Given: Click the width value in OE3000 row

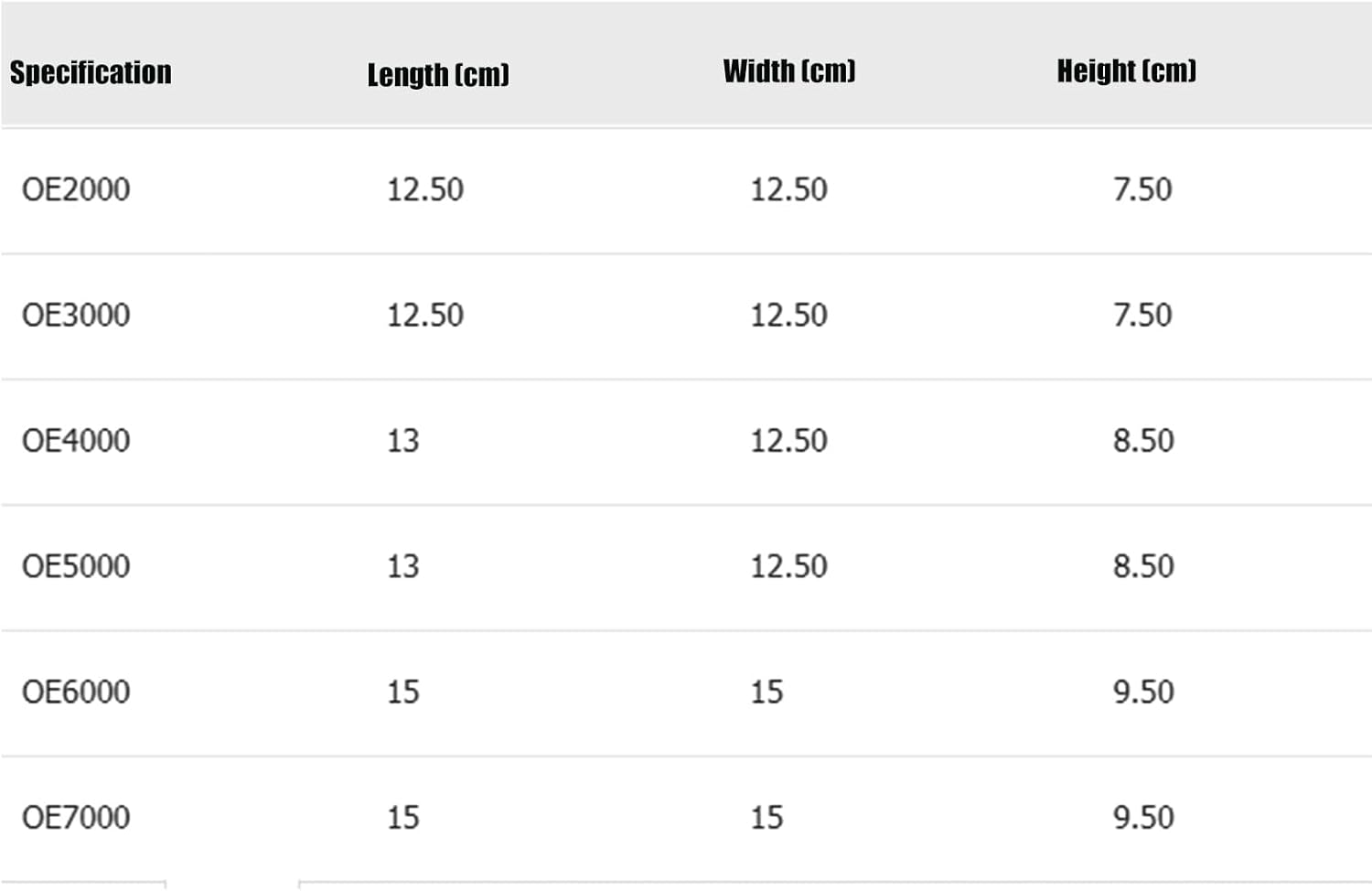Looking at the screenshot, I should (x=789, y=315).
